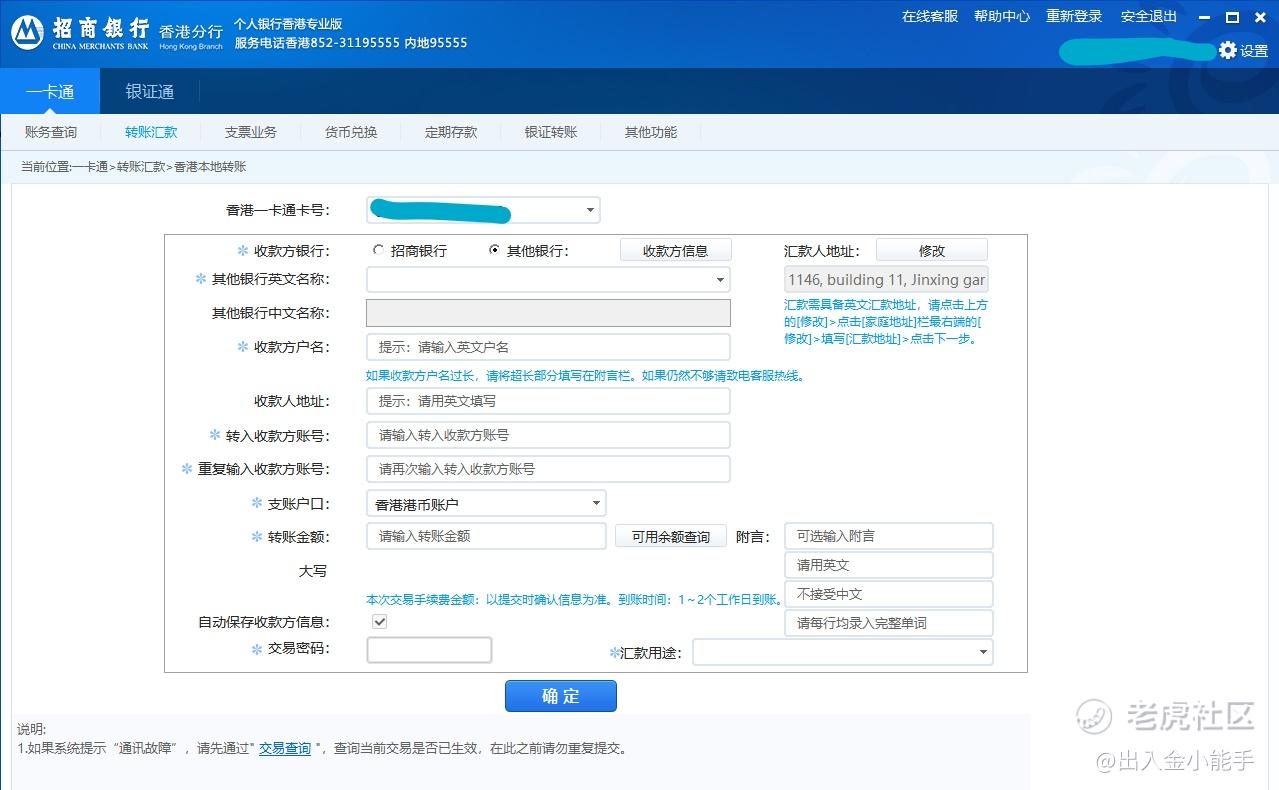This screenshot has width=1279, height=790.
Task: Click the 收款方信息 button
Action: pyautogui.click(x=676, y=250)
